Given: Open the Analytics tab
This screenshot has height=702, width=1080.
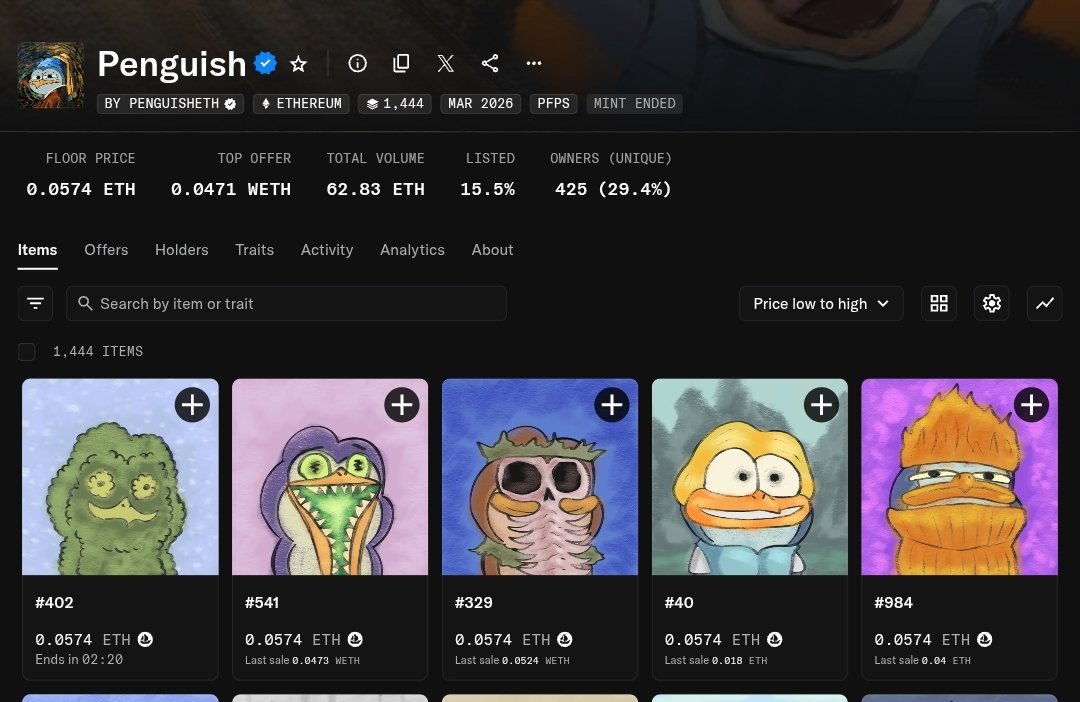Looking at the screenshot, I should point(412,250).
